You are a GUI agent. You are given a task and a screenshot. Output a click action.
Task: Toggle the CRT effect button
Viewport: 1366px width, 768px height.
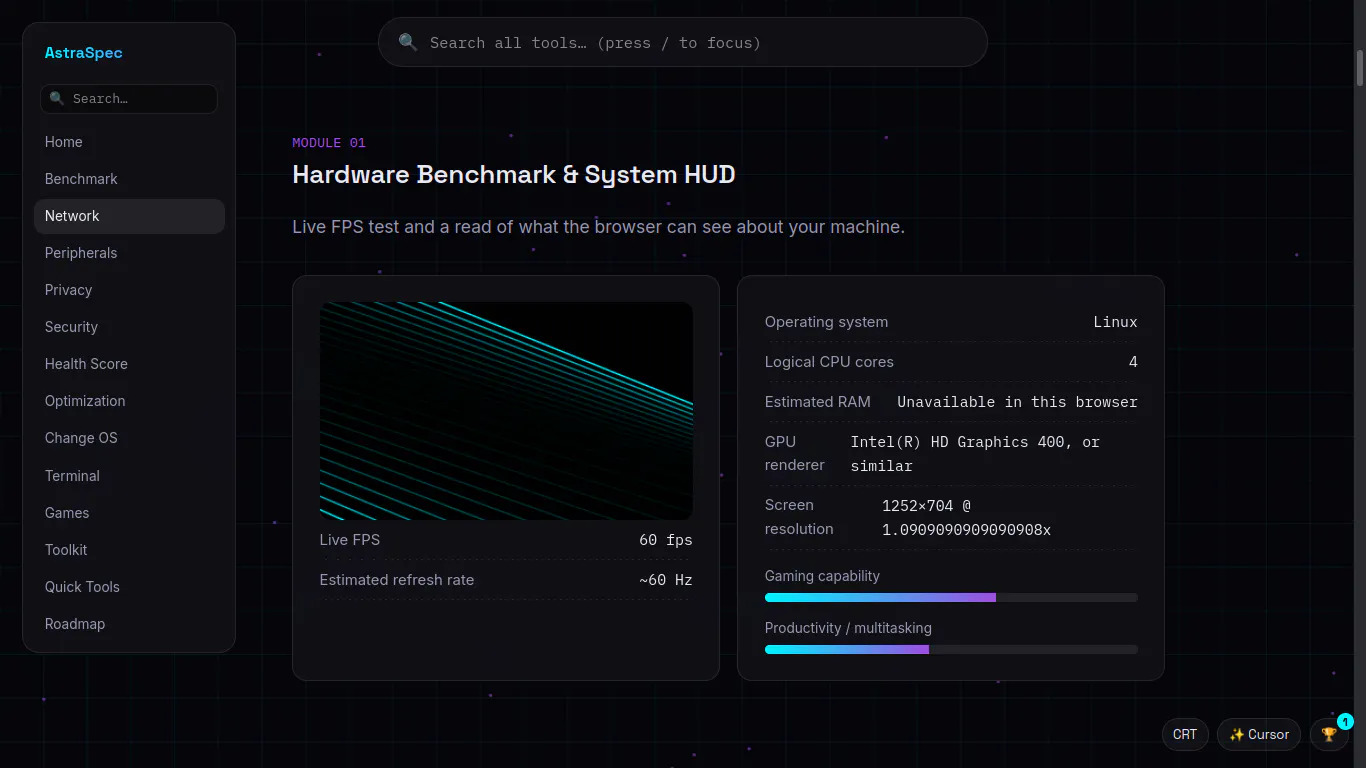click(x=1185, y=734)
